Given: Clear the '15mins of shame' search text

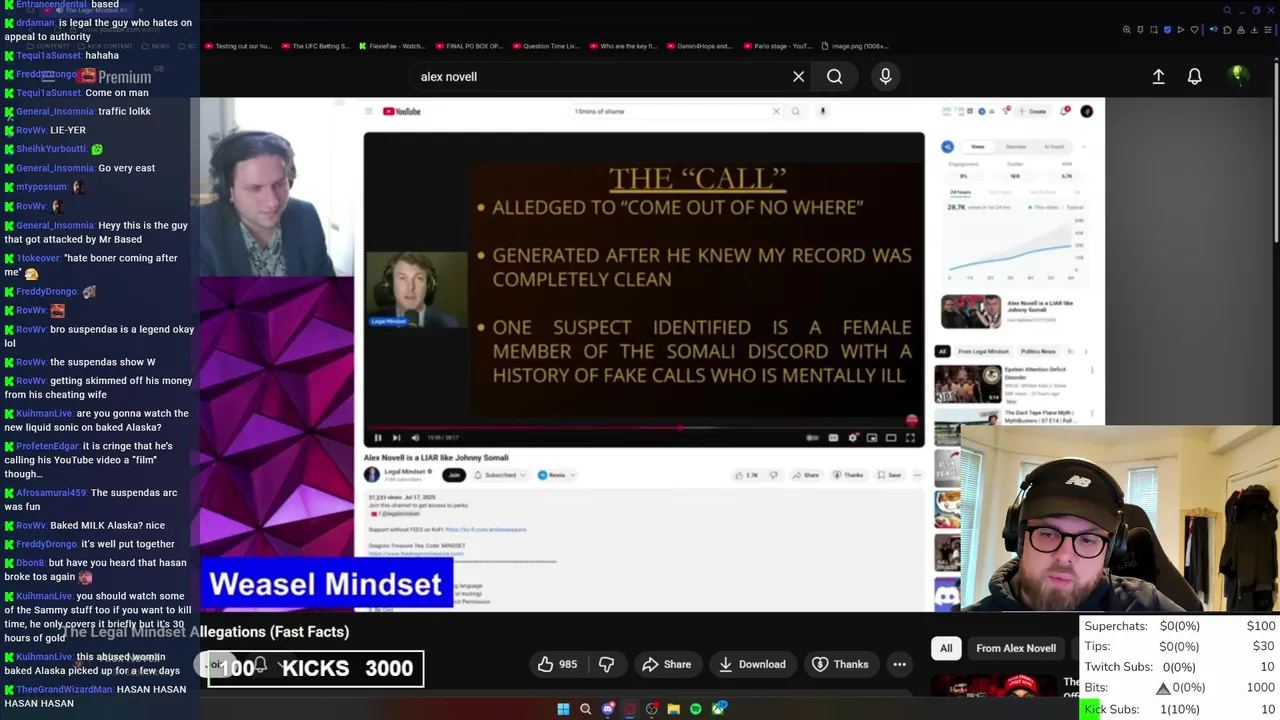Looking at the screenshot, I should click(776, 111).
